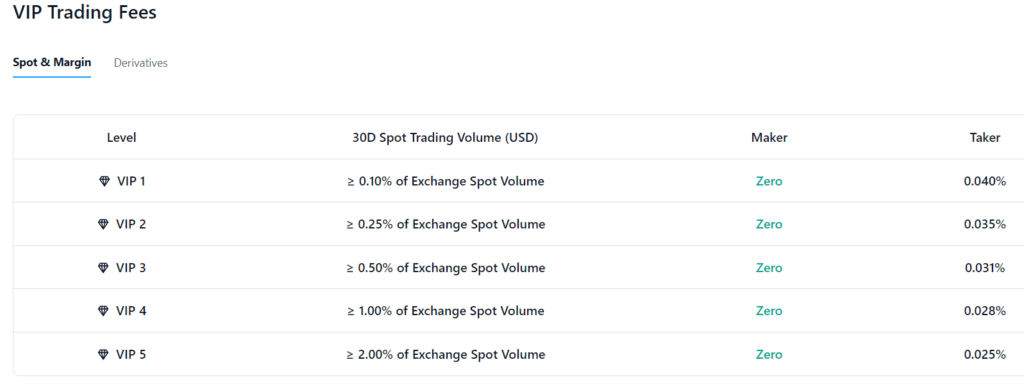Click the Zero maker fee for VIP 3
Screen dimensions: 1024x387
click(769, 268)
